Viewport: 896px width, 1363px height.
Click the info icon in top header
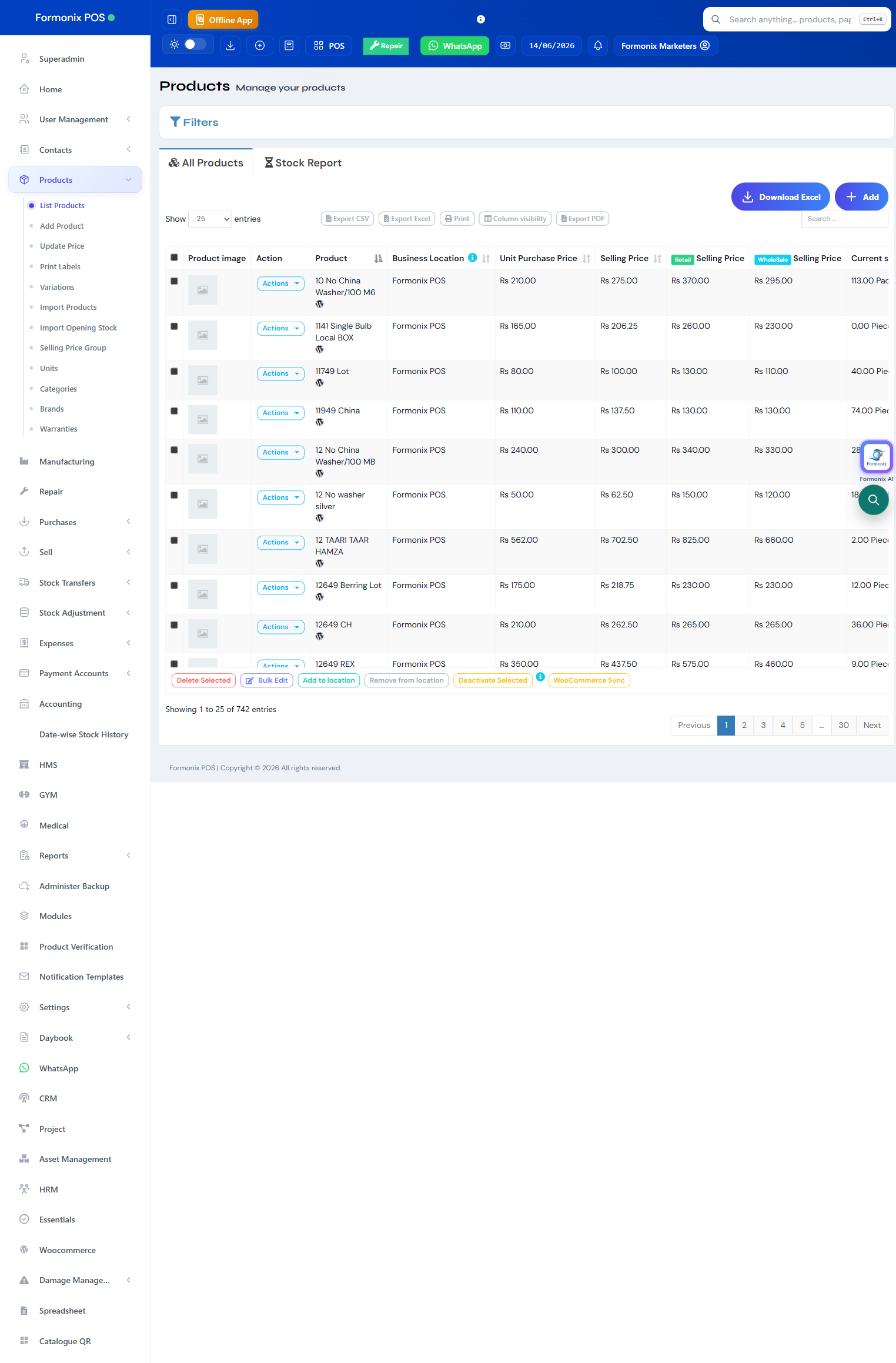point(481,19)
